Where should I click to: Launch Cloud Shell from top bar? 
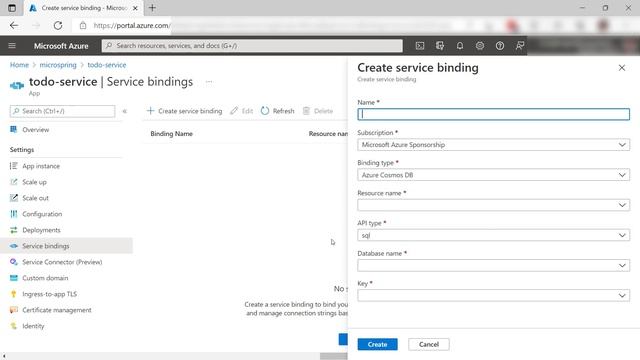pyautogui.click(x=420, y=46)
